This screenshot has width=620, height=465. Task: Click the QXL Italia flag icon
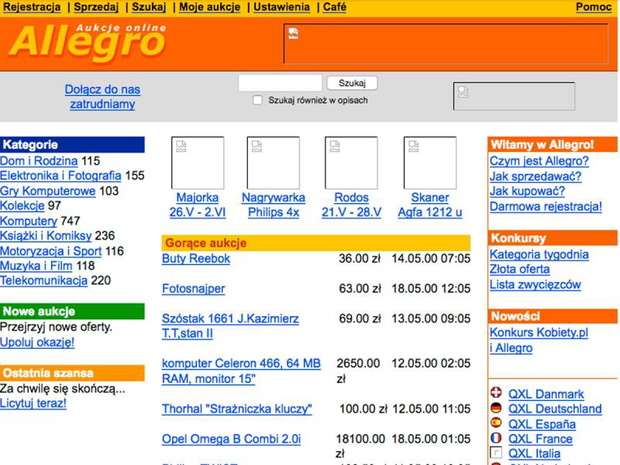click(496, 452)
